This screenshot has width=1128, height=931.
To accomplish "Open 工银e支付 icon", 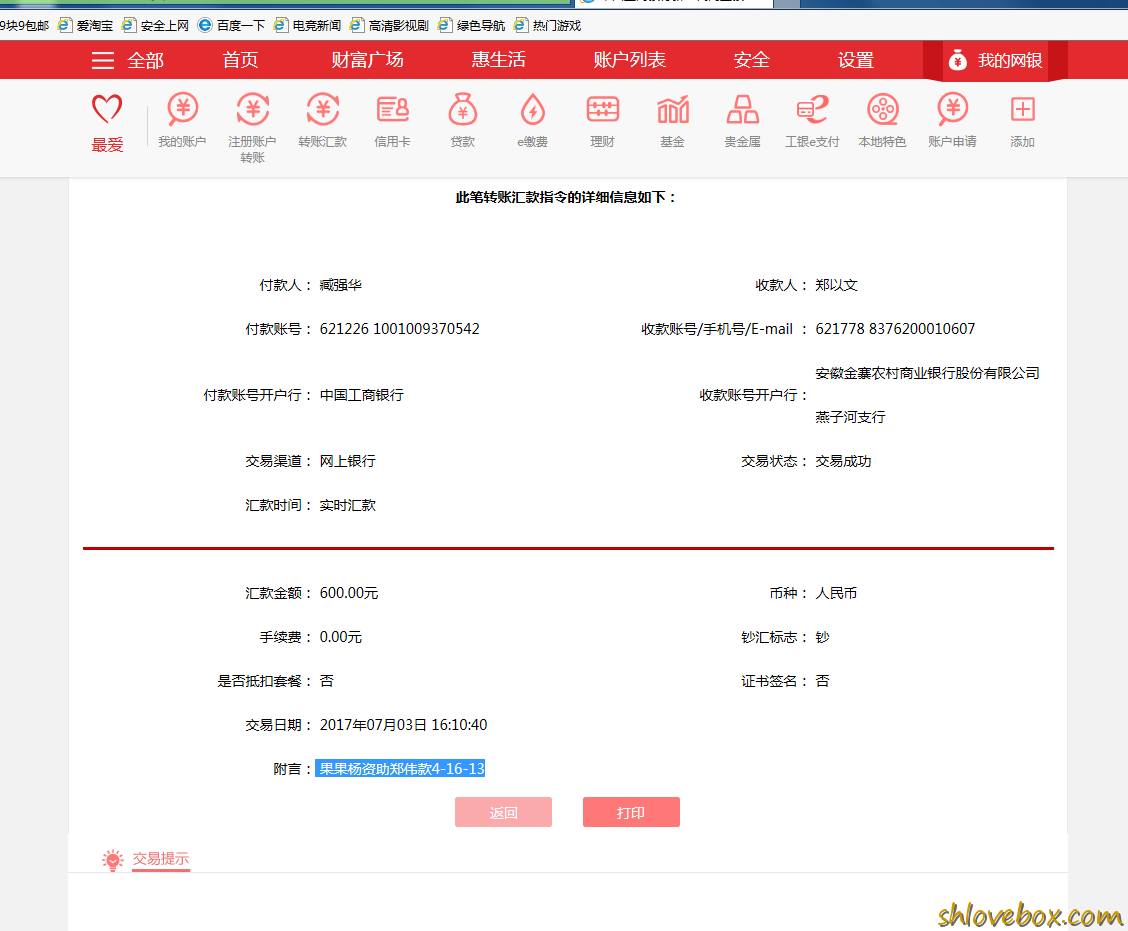I will tap(812, 109).
